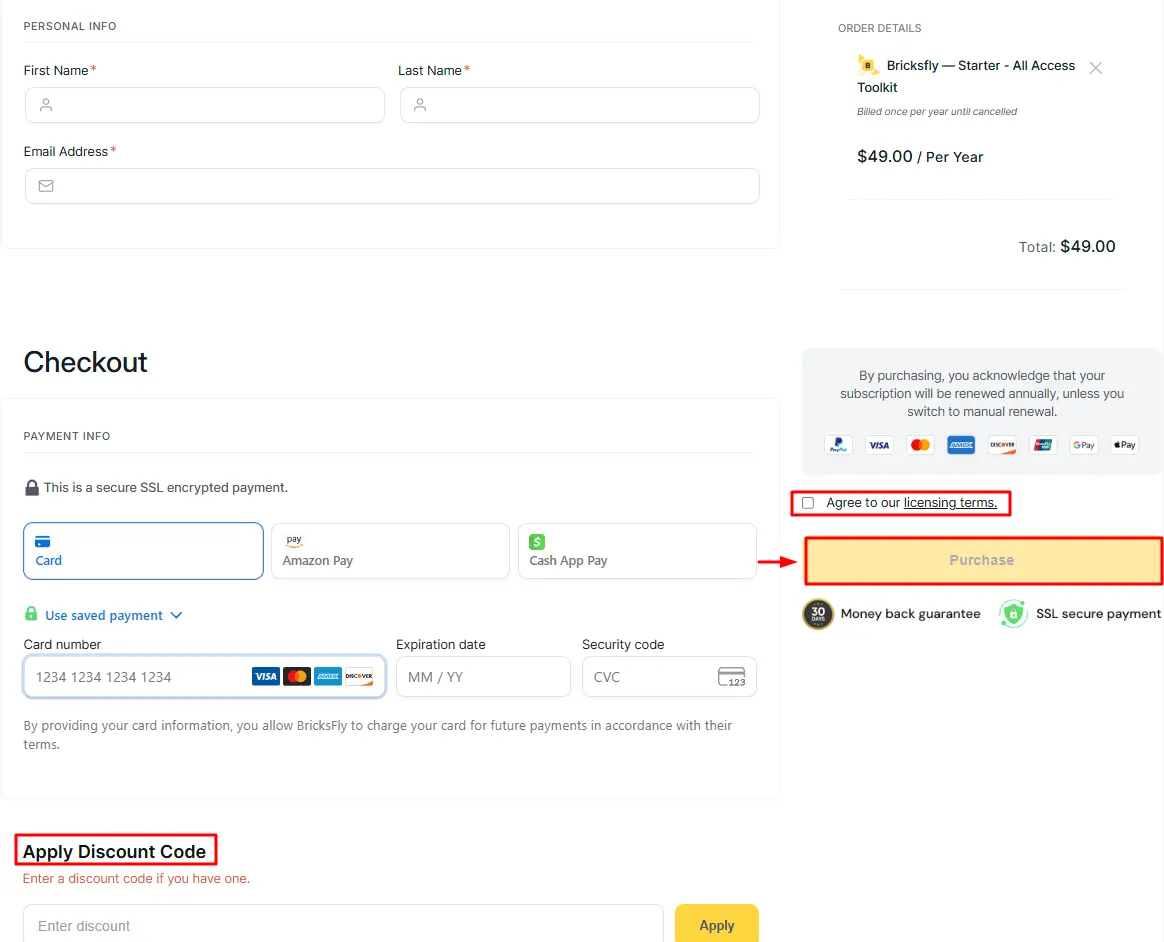Click the green SSL shield icon
The width and height of the screenshot is (1164, 942).
point(1013,614)
